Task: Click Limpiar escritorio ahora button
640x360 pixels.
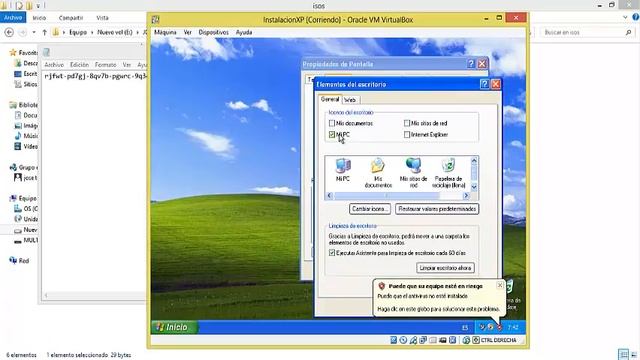Action: (445, 268)
